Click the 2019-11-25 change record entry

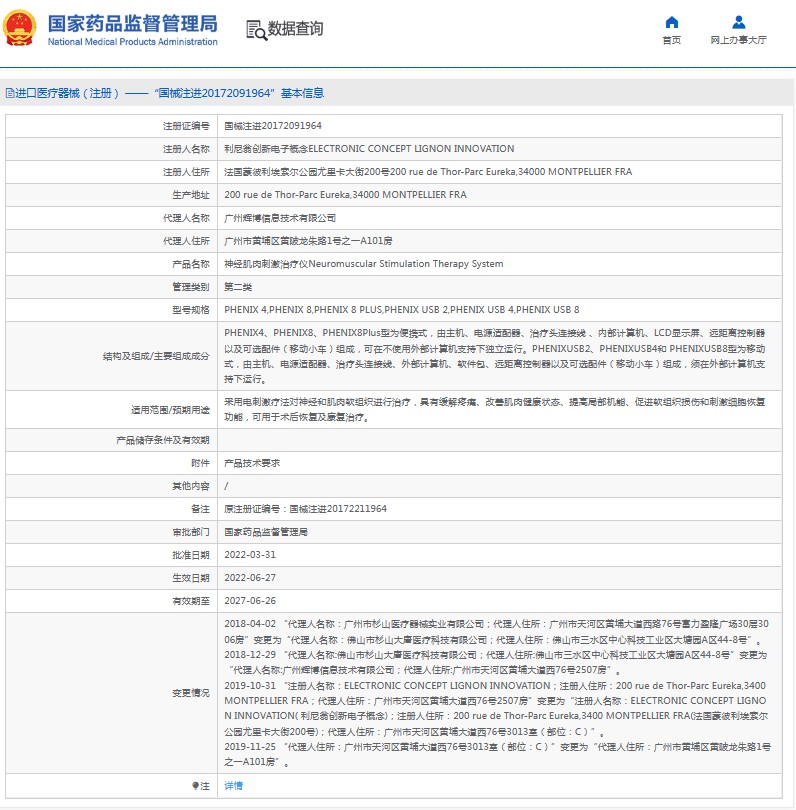click(497, 754)
